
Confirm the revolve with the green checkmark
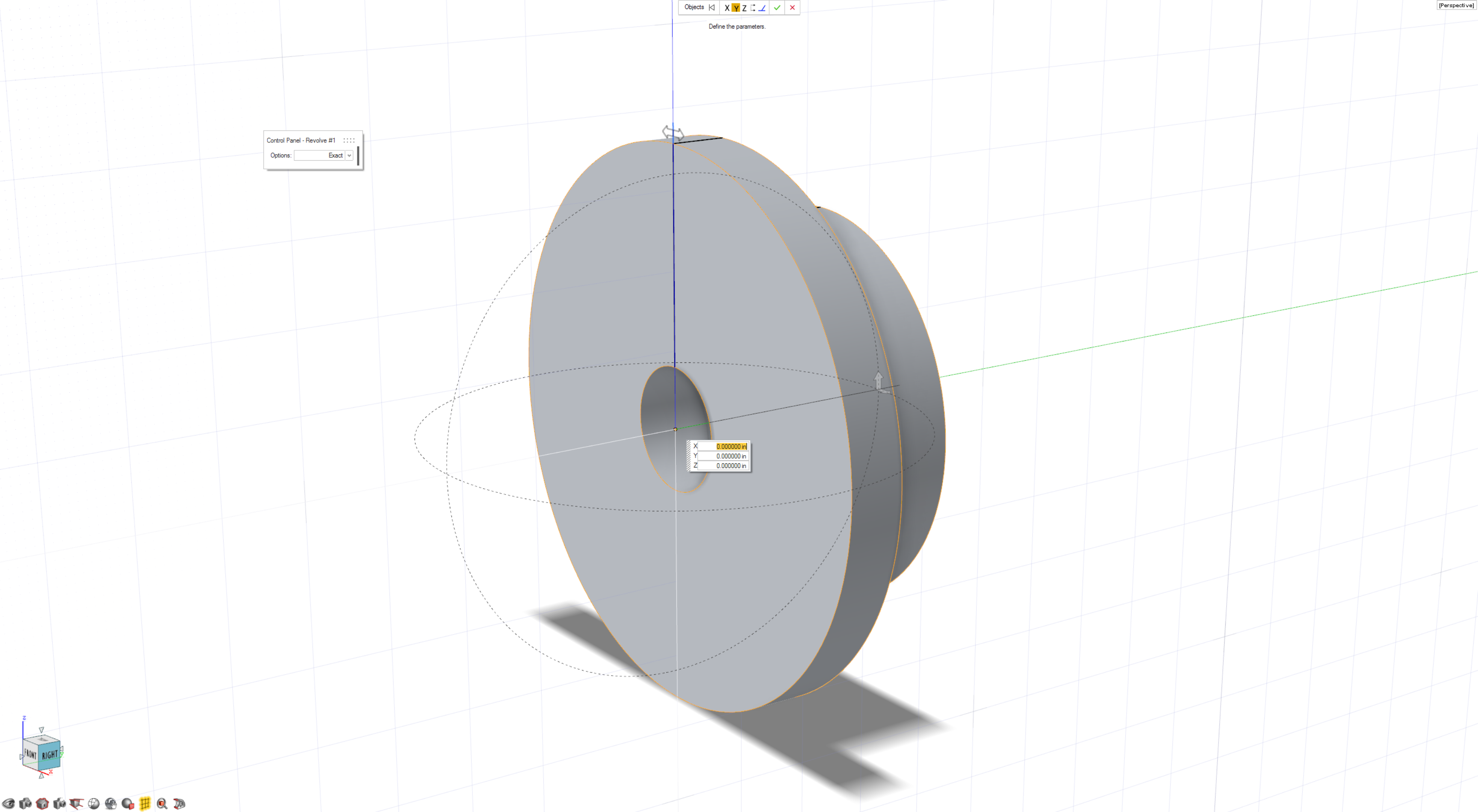pos(777,7)
